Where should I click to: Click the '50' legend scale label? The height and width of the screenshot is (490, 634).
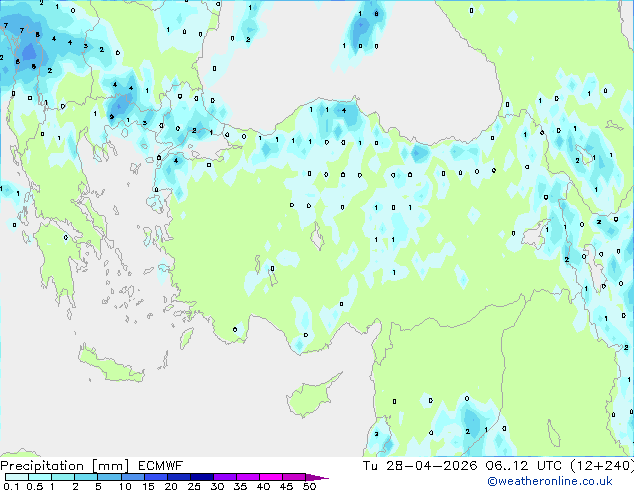click(309, 486)
